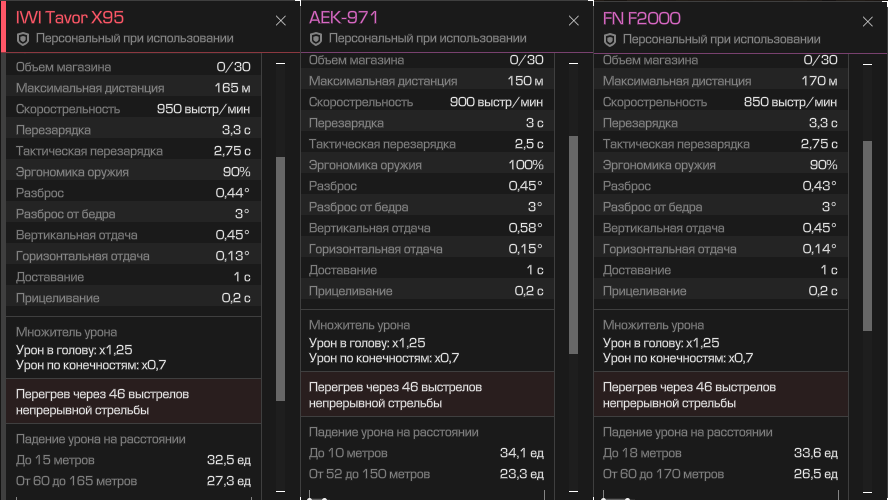Click FN F2000 'Урон по конечностям: x0,7' line
The image size is (888, 500).
pos(677,358)
